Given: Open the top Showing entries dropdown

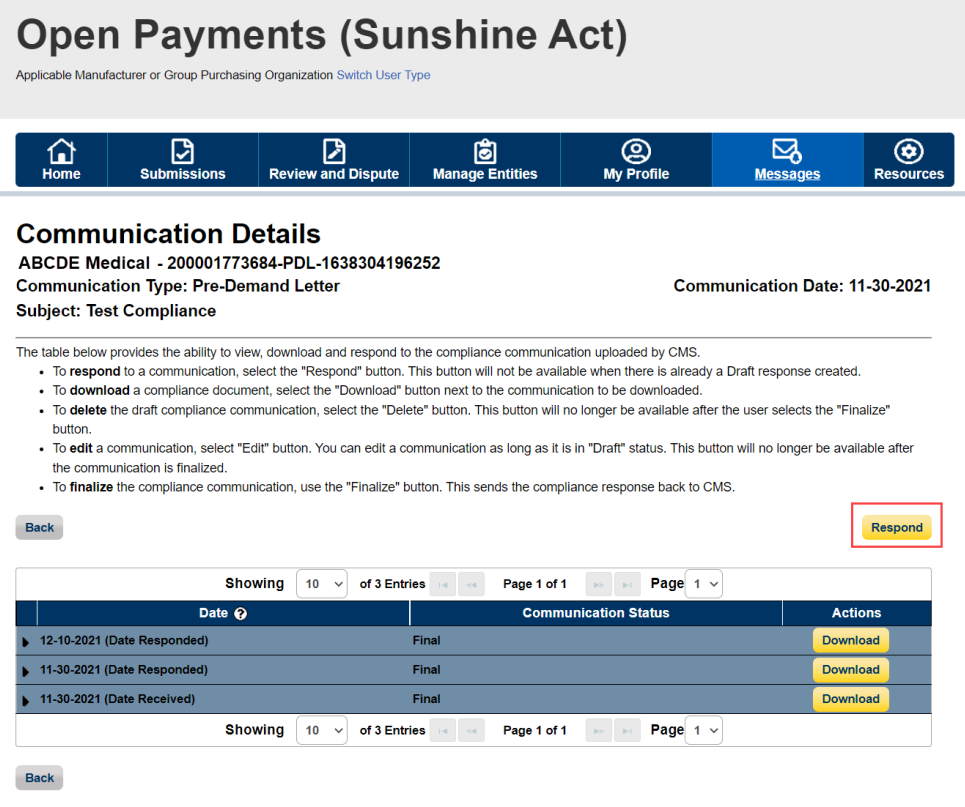Looking at the screenshot, I should coord(321,584).
